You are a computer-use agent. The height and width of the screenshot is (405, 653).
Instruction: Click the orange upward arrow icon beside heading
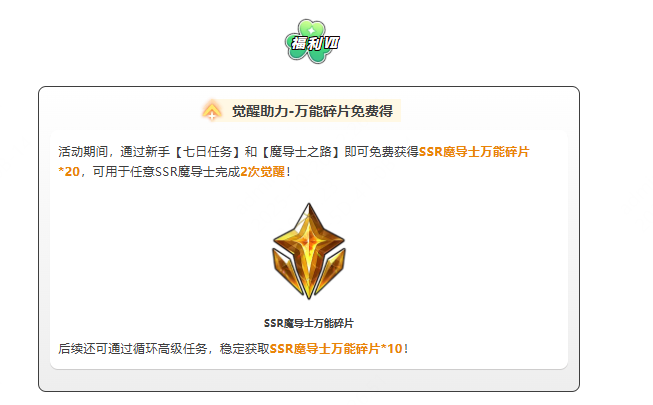coord(212,111)
